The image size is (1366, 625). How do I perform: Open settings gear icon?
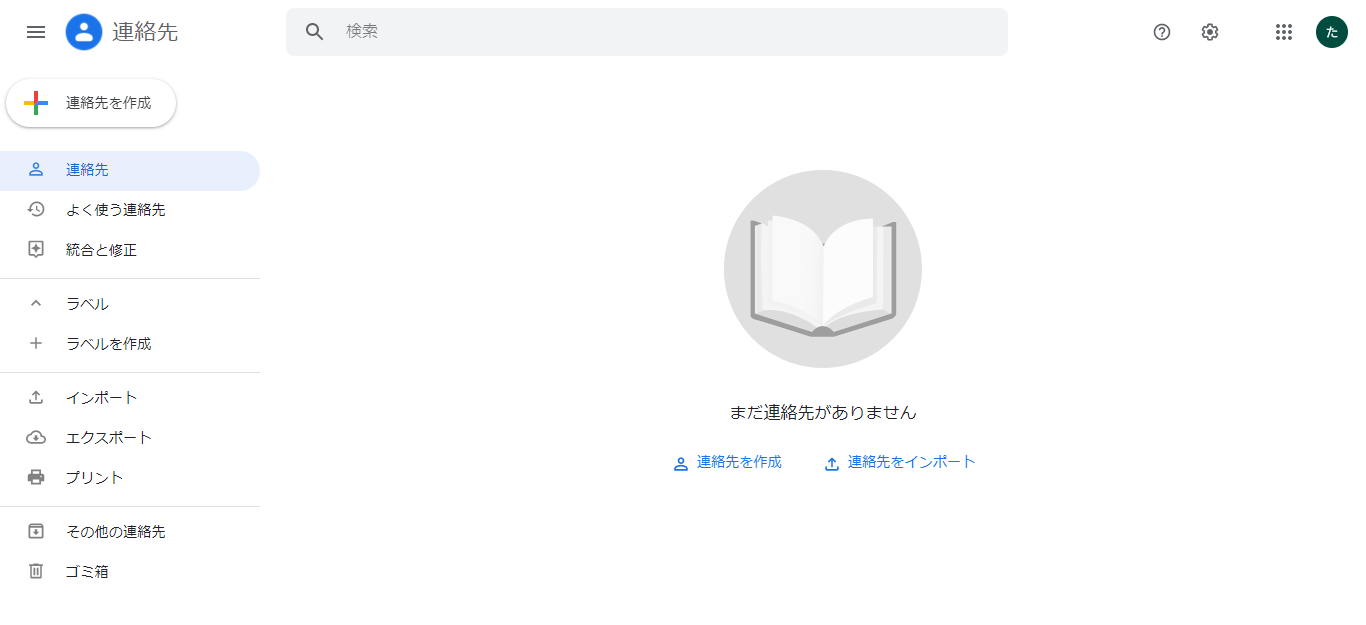pyautogui.click(x=1210, y=32)
